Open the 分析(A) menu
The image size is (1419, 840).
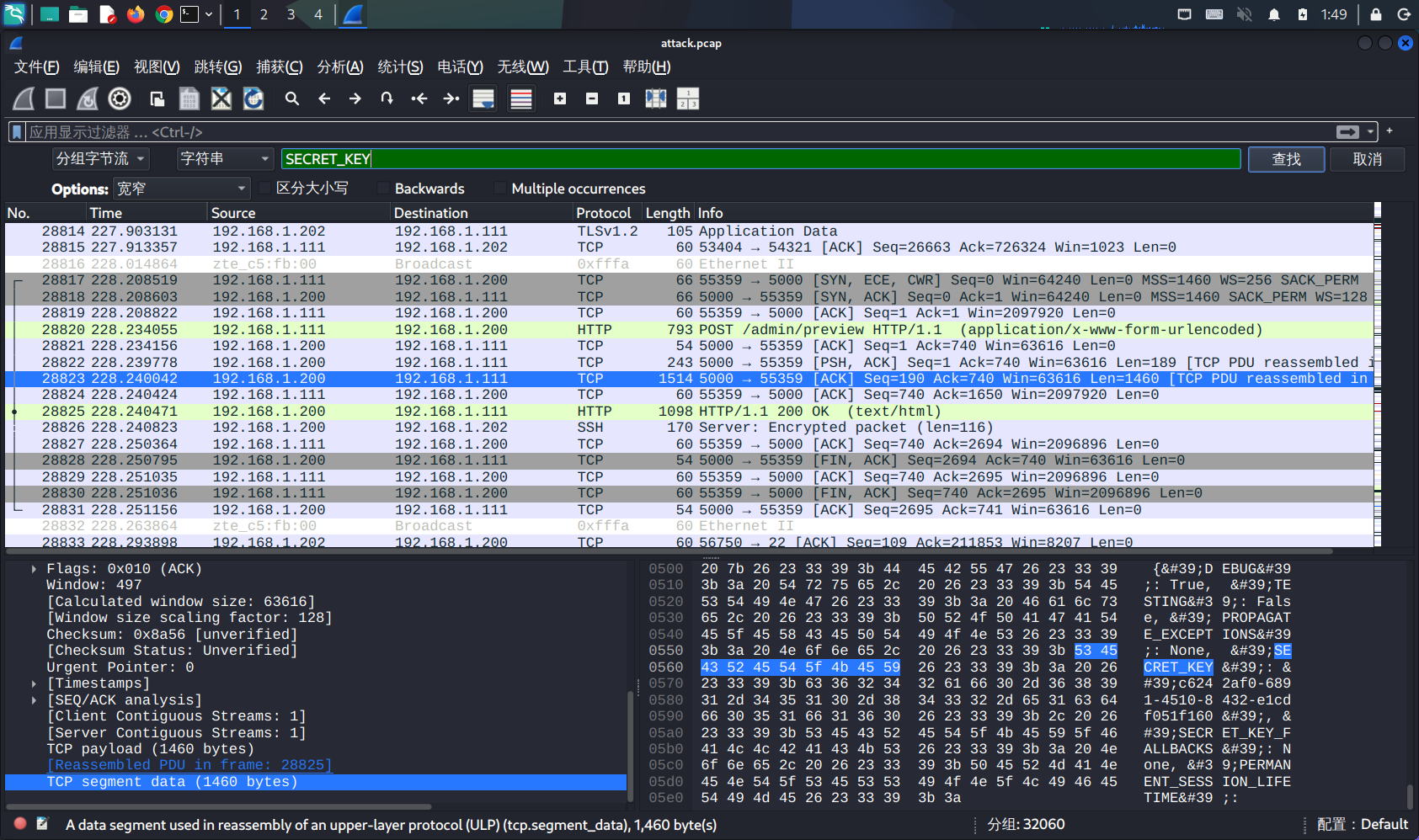[339, 67]
